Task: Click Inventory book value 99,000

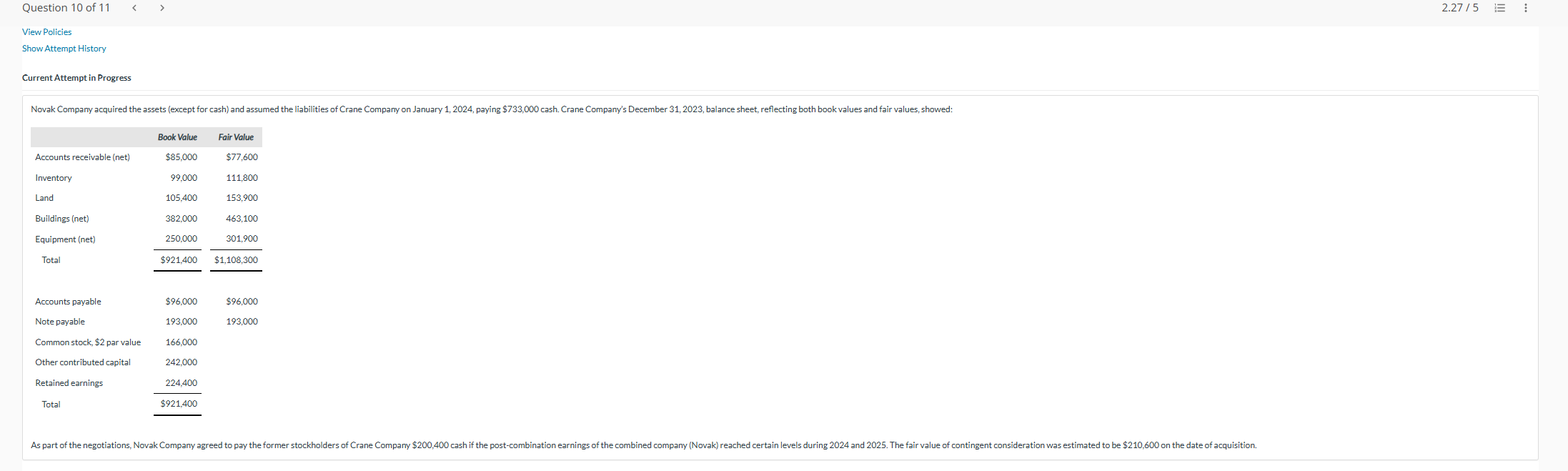Action: click(x=184, y=178)
